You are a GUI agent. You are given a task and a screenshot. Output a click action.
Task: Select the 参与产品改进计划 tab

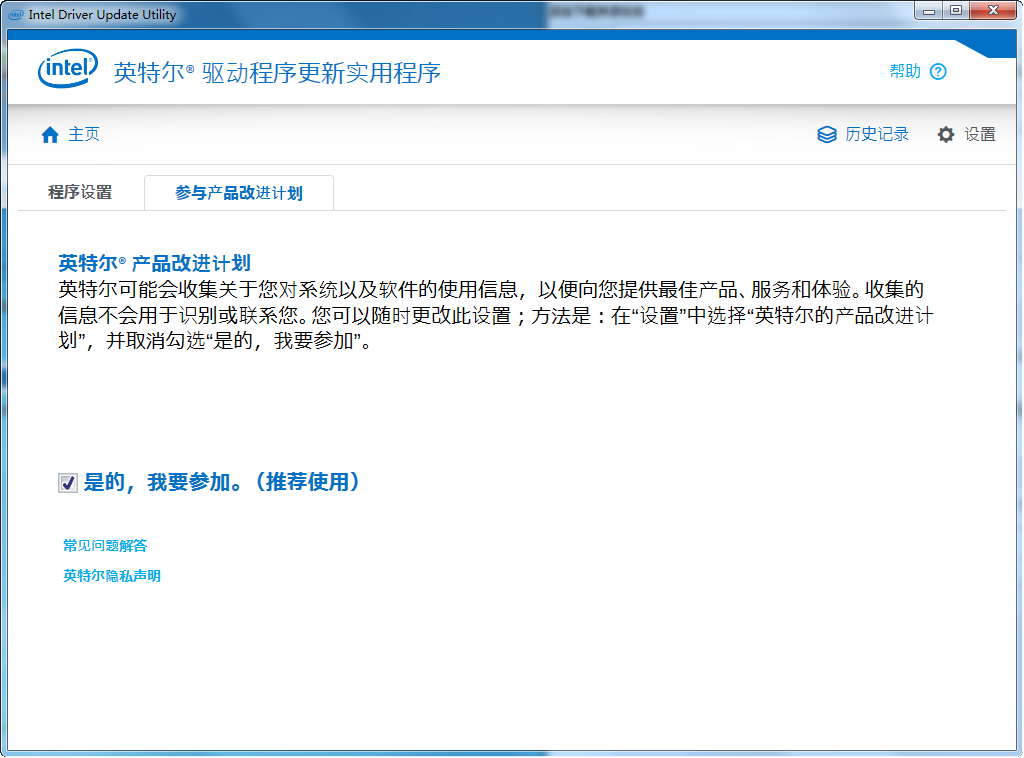[x=239, y=193]
